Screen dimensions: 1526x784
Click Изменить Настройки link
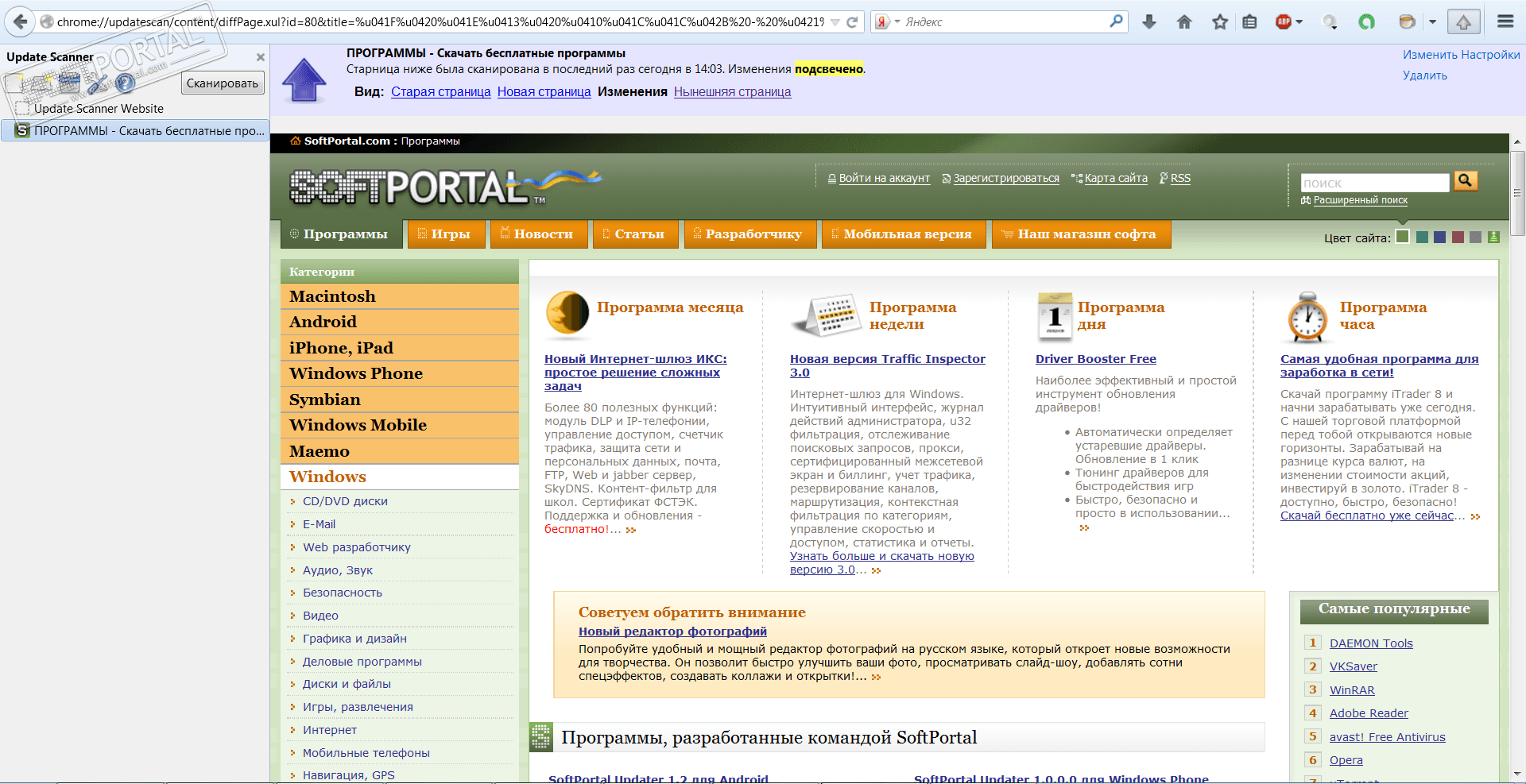pyautogui.click(x=1462, y=55)
